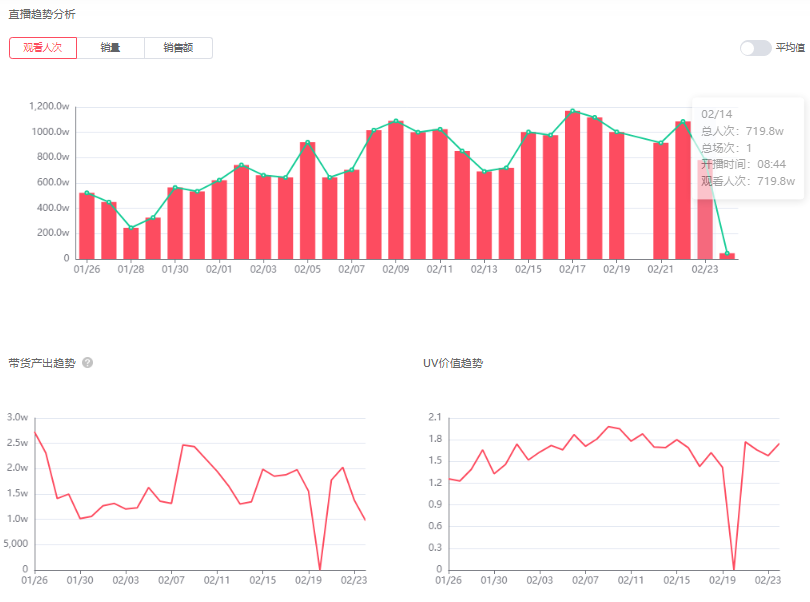Select the 02/13 bar in bar chart
Screen dimensions: 810x602
click(484, 215)
